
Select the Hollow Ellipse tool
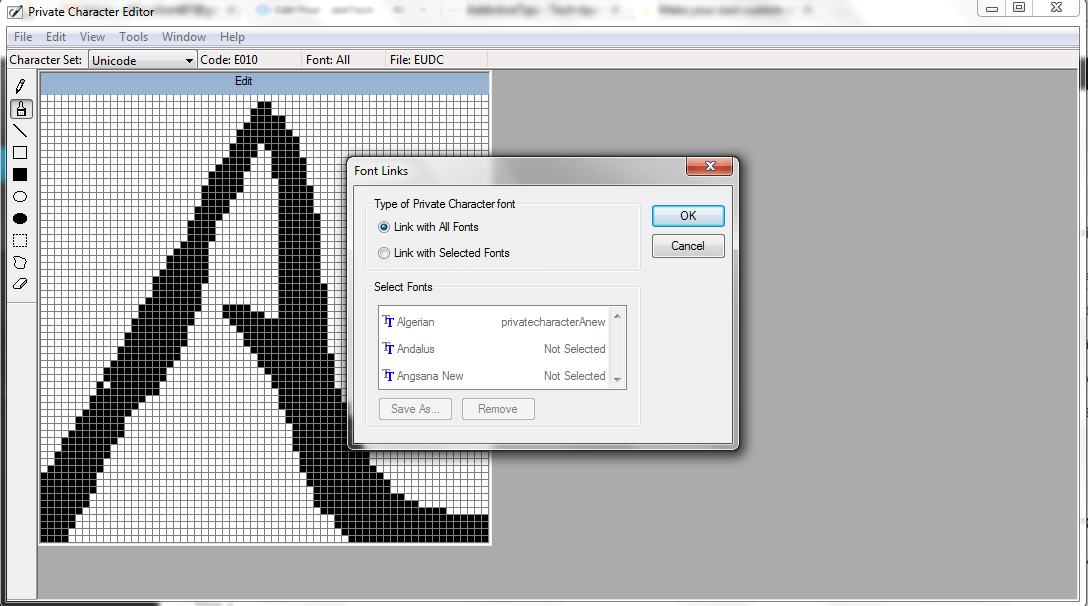(20, 197)
